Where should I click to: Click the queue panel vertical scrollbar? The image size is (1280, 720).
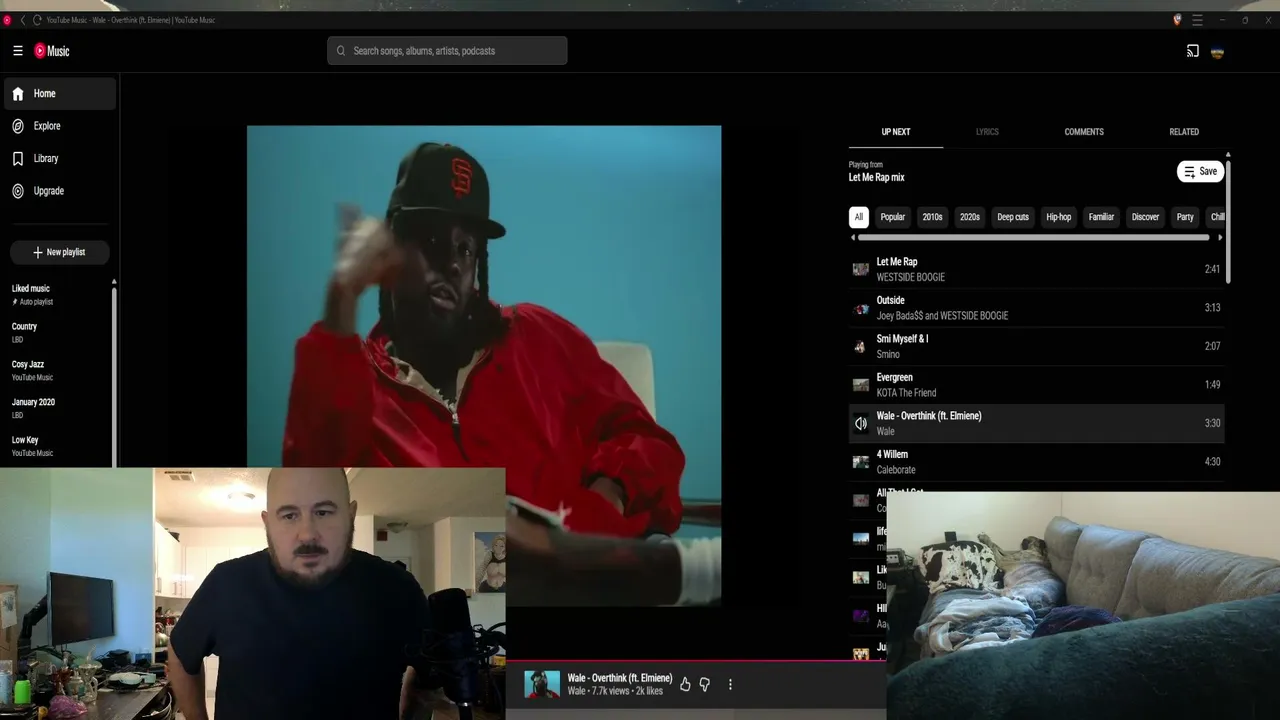(1228, 220)
